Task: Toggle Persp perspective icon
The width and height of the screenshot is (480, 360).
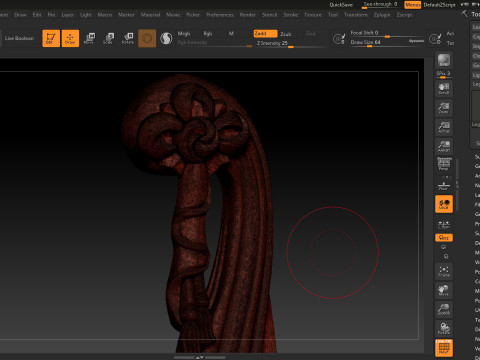Action: (x=444, y=165)
